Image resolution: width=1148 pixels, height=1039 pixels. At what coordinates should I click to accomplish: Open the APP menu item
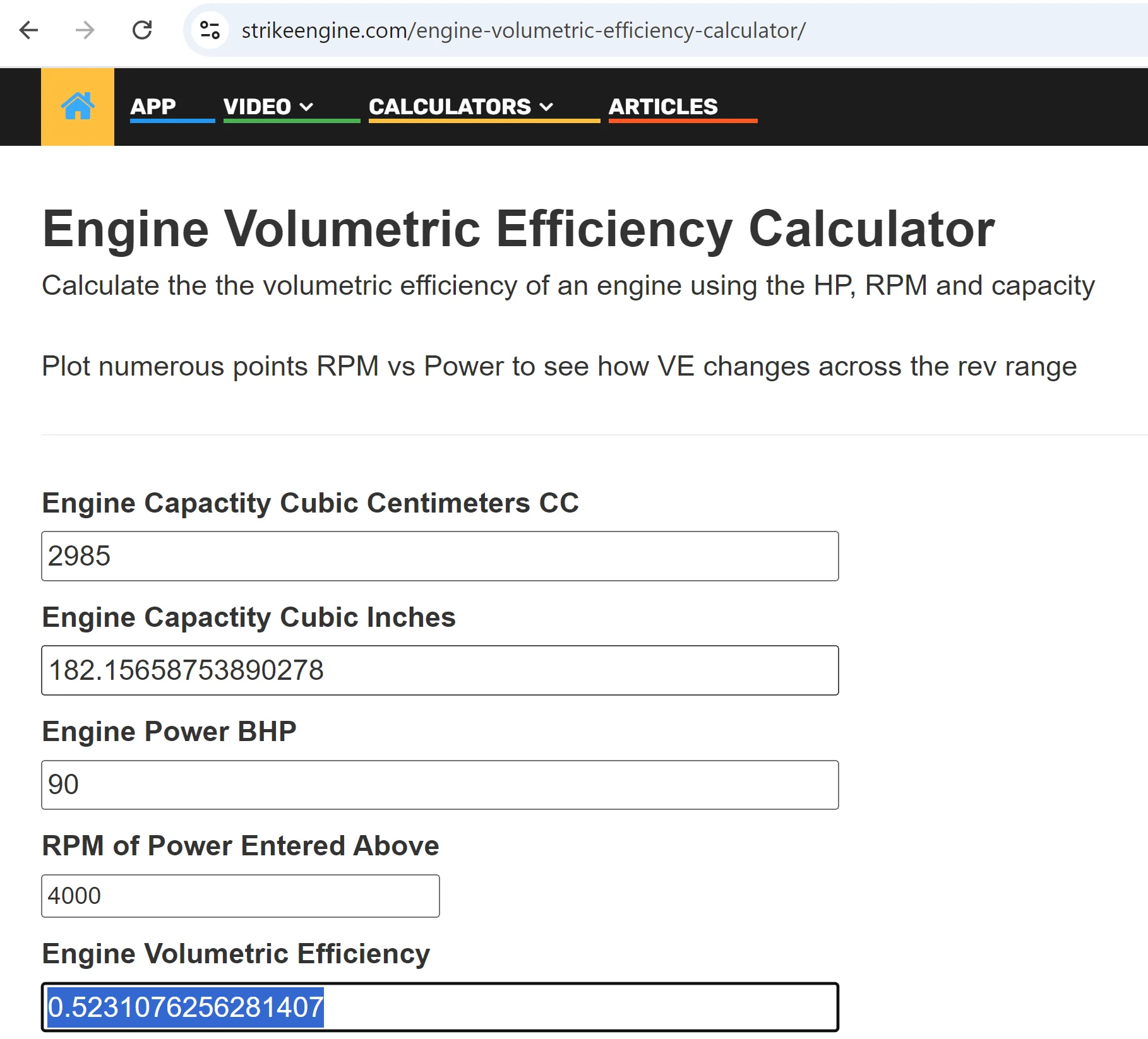[x=153, y=107]
